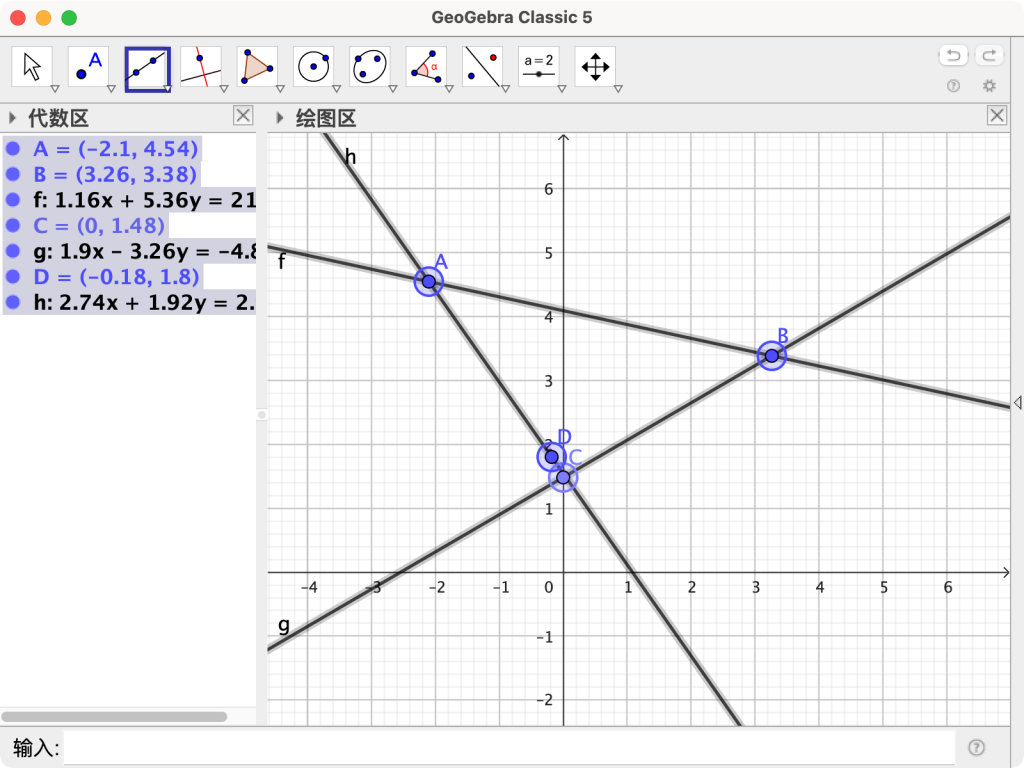Screen dimensions: 1024x768
Task: Select the New Point tool
Action: coord(89,67)
